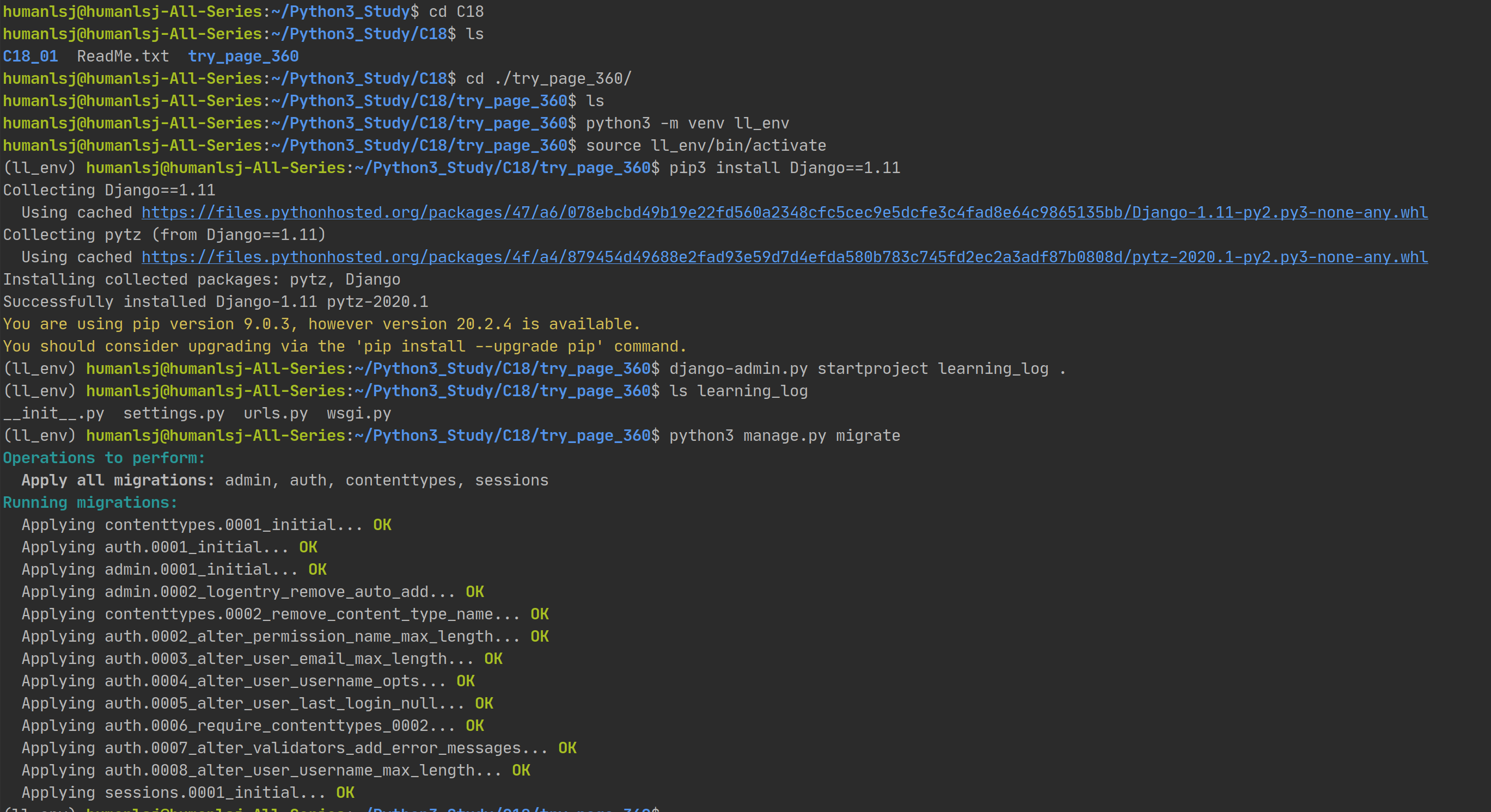Click the try_page_360 directory name in ls output

[243, 57]
